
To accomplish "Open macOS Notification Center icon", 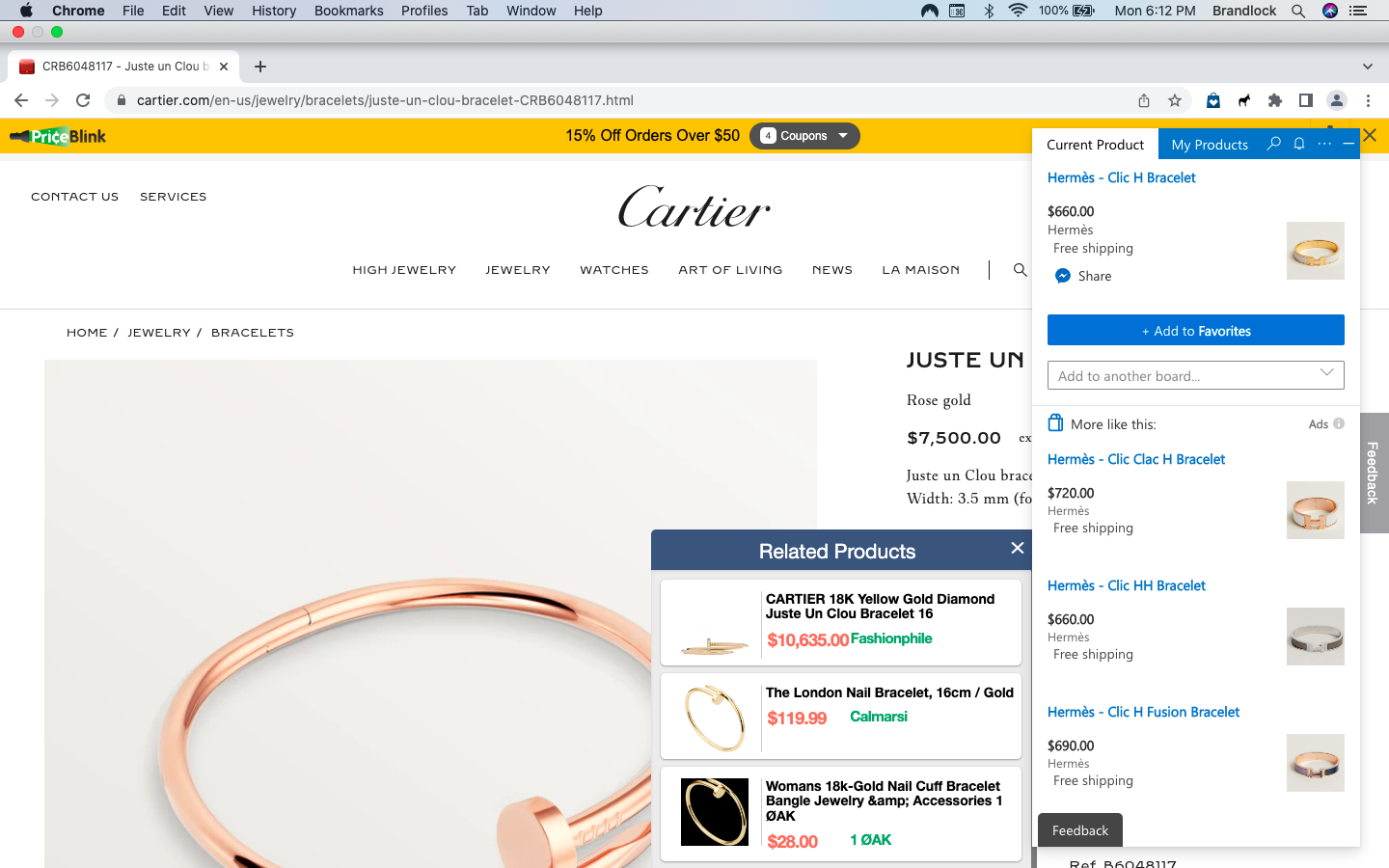I will point(1359,11).
